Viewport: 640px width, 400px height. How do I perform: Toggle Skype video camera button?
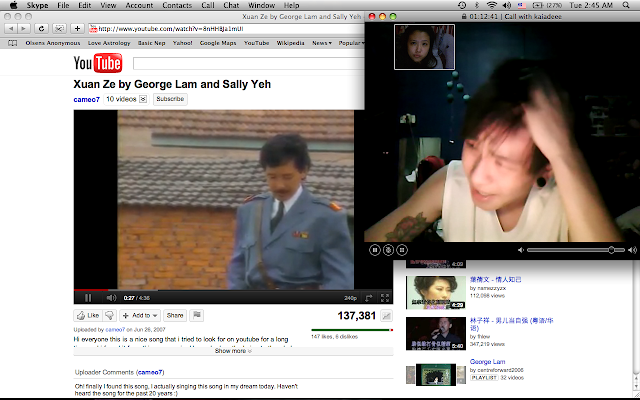pos(388,250)
